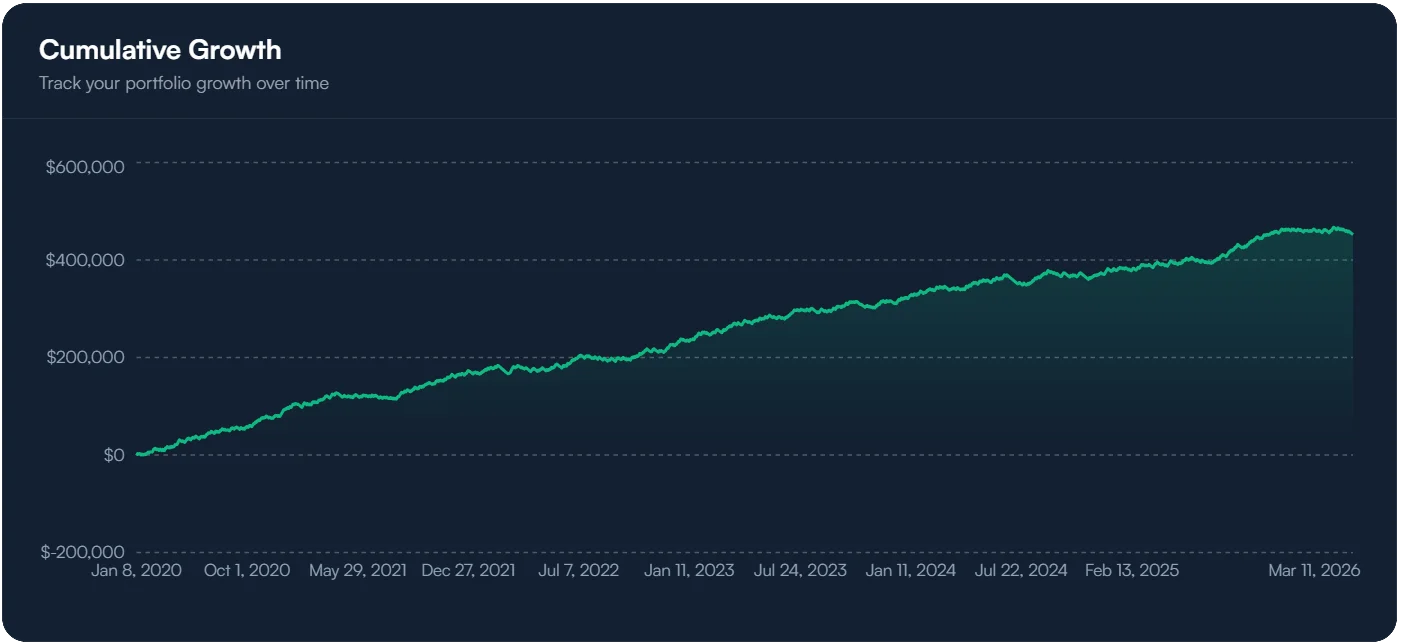Click the Jul 24, 2023 date label
The image size is (1401, 643).
(x=800, y=570)
